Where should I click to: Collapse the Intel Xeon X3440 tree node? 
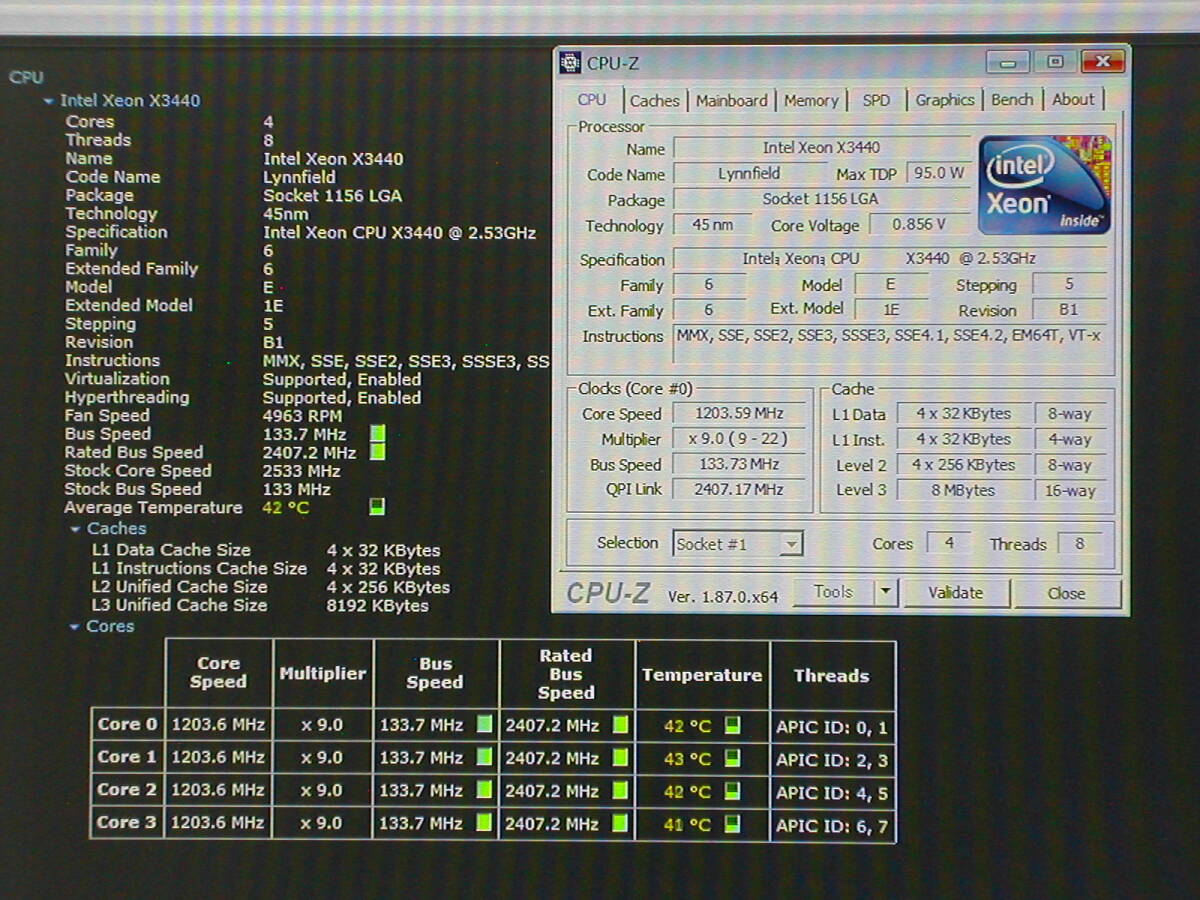(x=48, y=101)
